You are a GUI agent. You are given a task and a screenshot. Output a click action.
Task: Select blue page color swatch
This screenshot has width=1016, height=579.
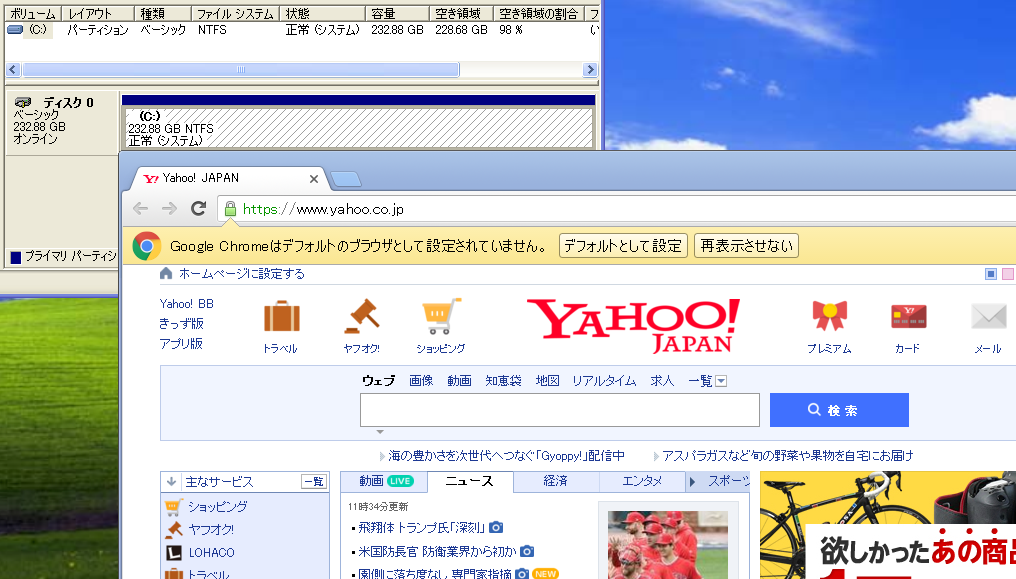coord(991,274)
